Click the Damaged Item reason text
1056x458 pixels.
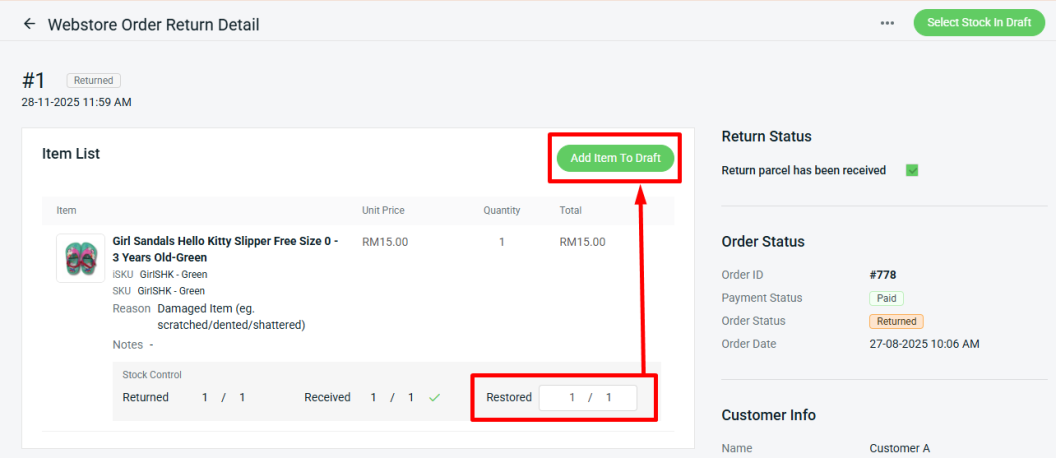coord(231,316)
